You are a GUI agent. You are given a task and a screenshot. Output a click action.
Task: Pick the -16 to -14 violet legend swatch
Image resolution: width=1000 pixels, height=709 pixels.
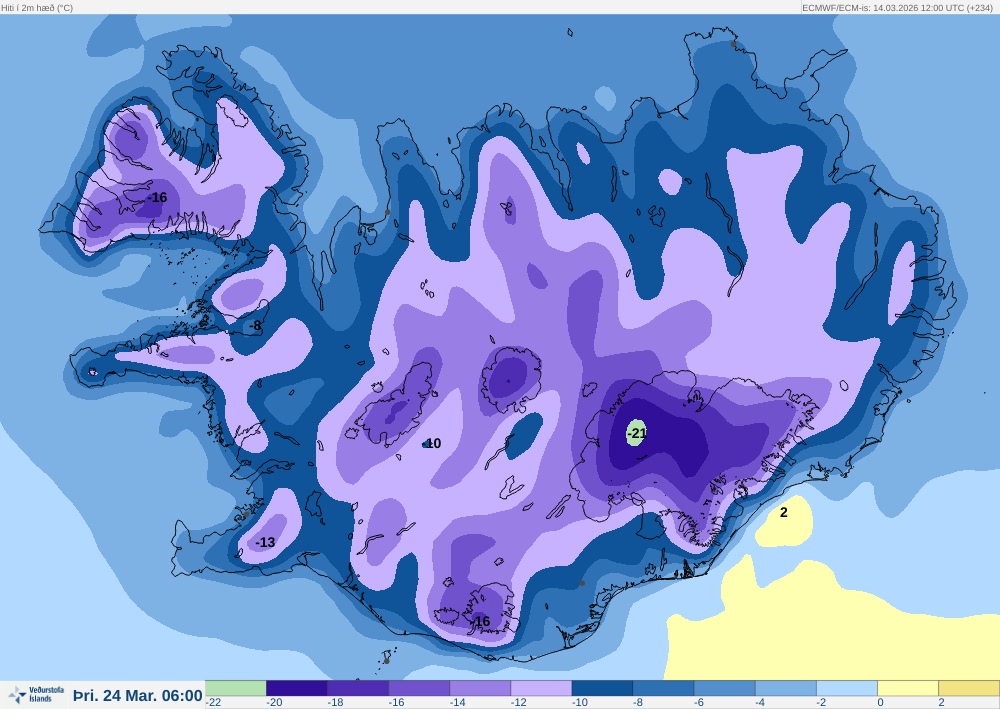[x=419, y=688]
